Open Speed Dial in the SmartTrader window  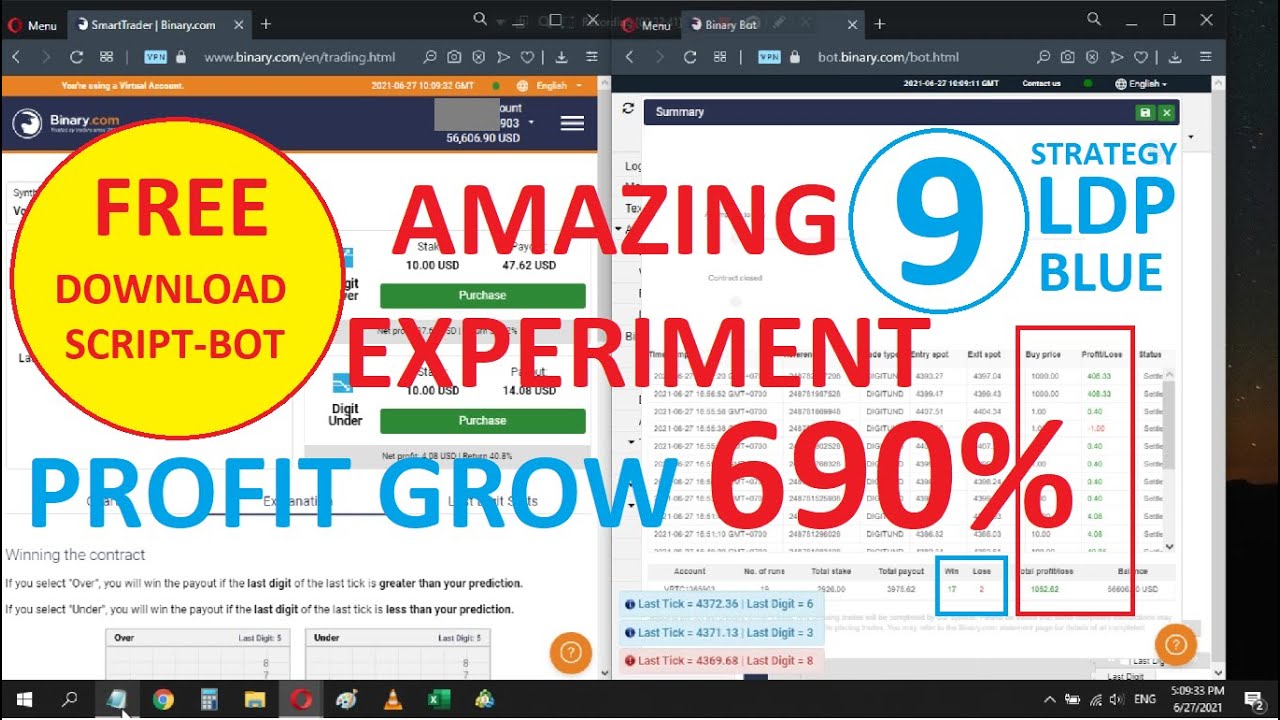(107, 58)
